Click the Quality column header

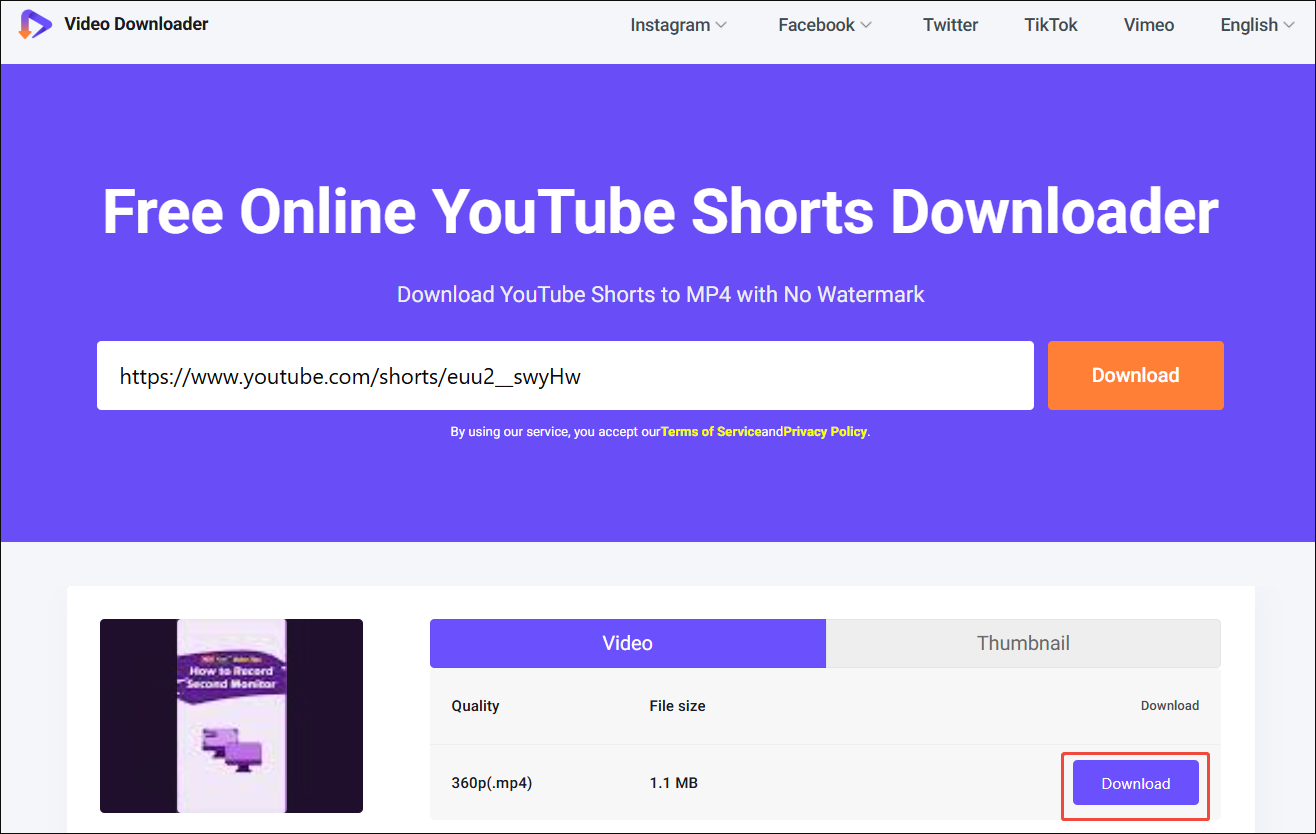click(x=475, y=706)
